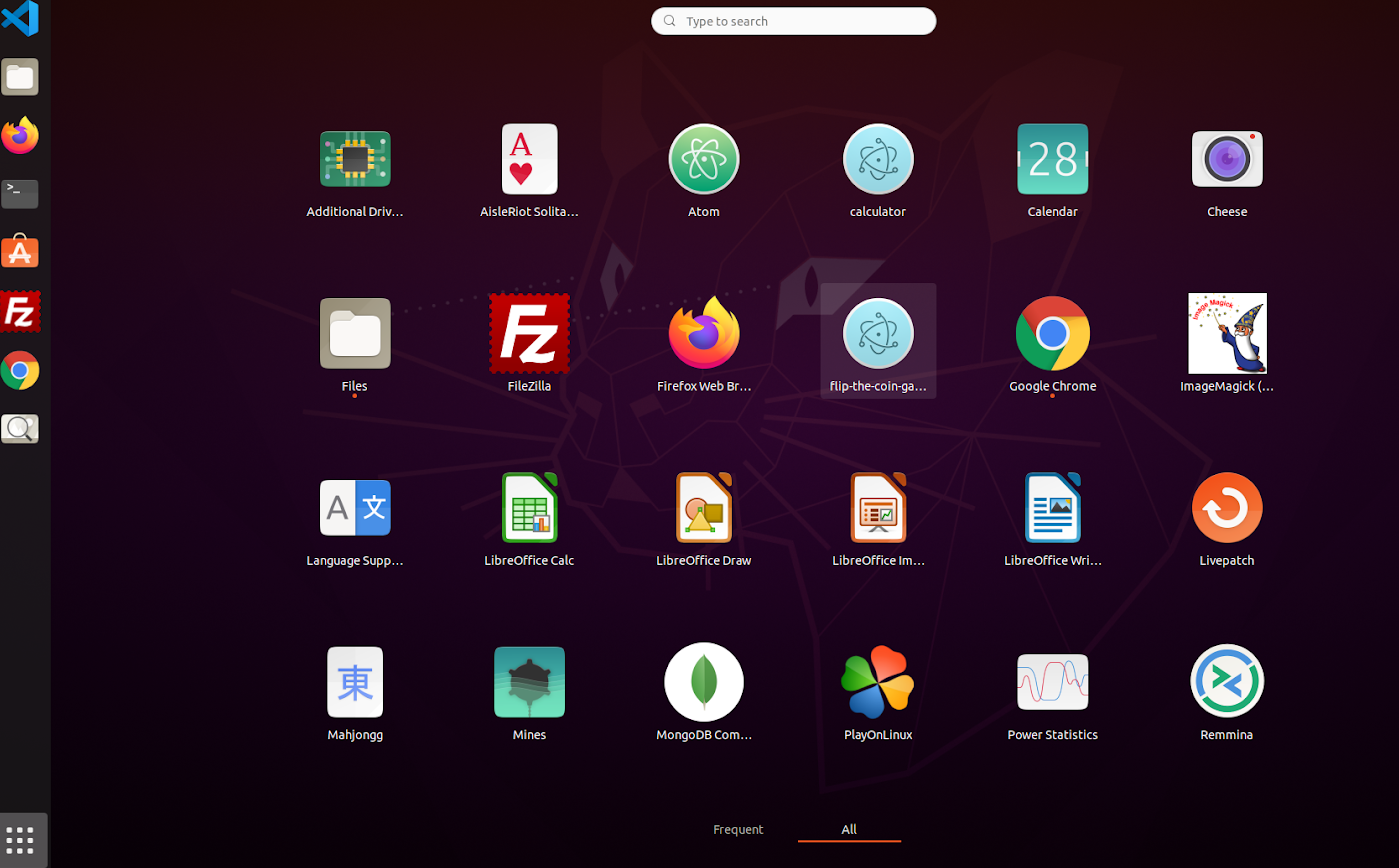
Task: Open Firefox Web Browser in grid
Action: [x=704, y=333]
